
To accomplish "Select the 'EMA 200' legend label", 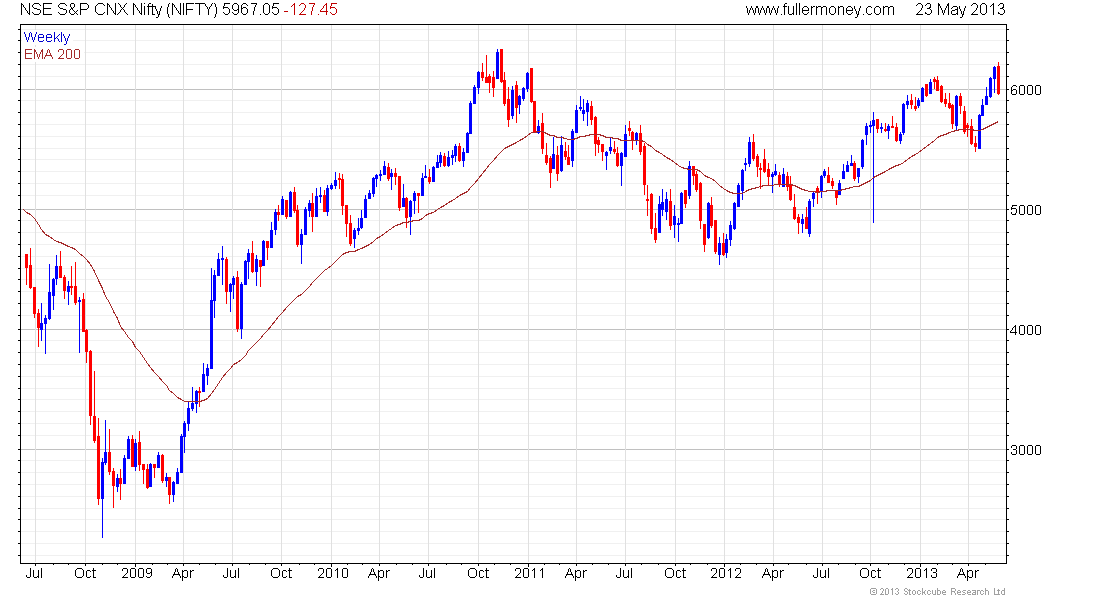I will pyautogui.click(x=52, y=54).
